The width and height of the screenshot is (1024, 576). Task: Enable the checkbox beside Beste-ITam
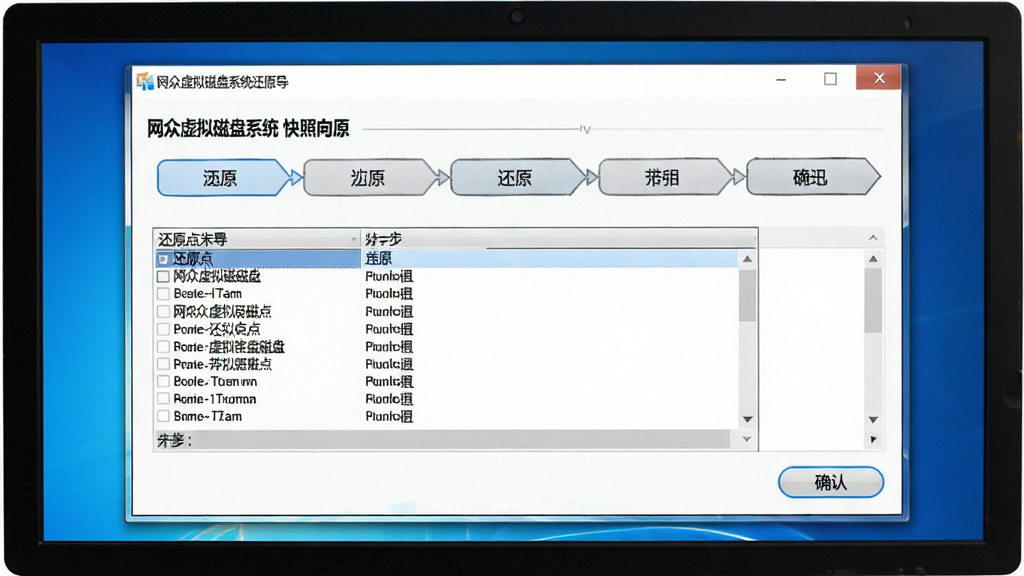(x=163, y=294)
